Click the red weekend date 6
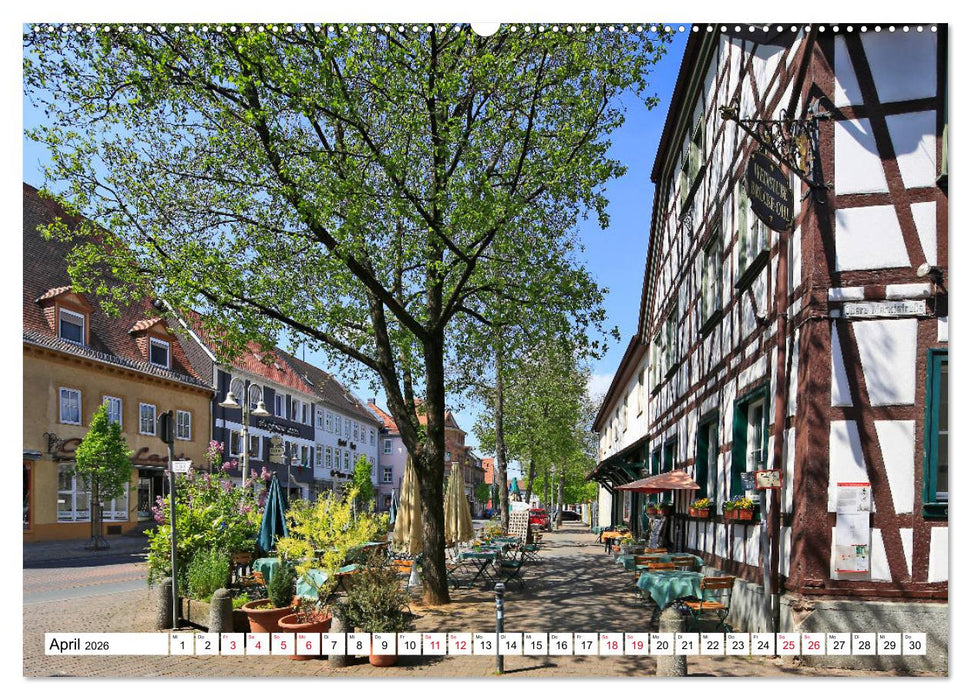 pyautogui.click(x=307, y=645)
